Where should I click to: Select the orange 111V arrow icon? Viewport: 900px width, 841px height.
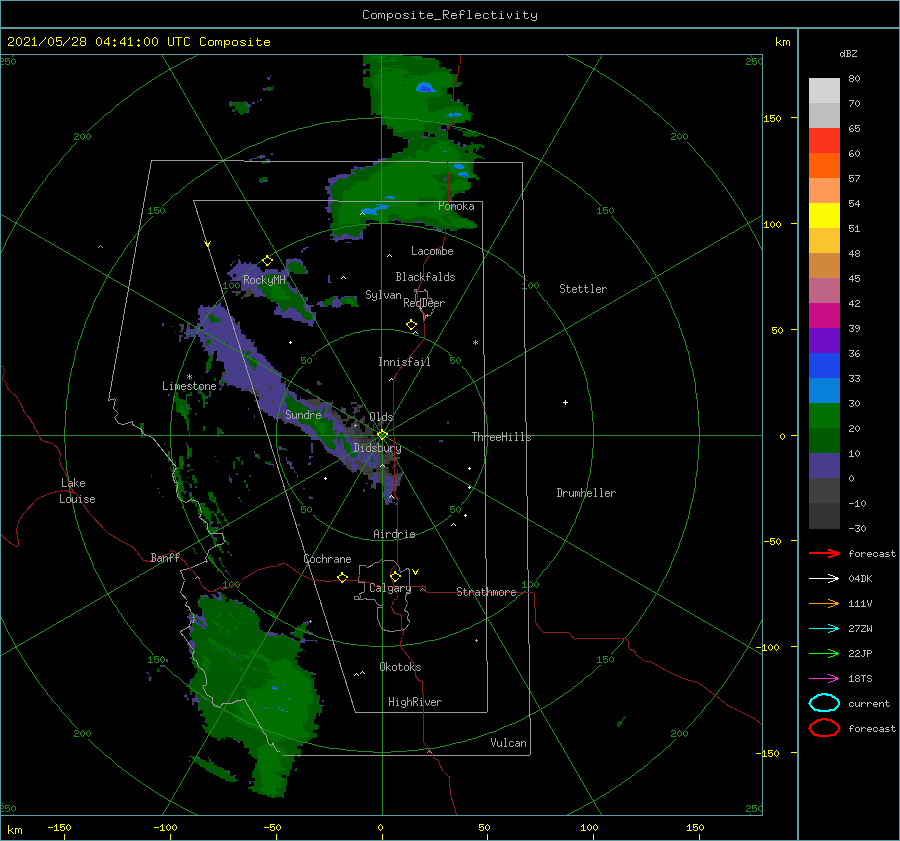click(824, 603)
